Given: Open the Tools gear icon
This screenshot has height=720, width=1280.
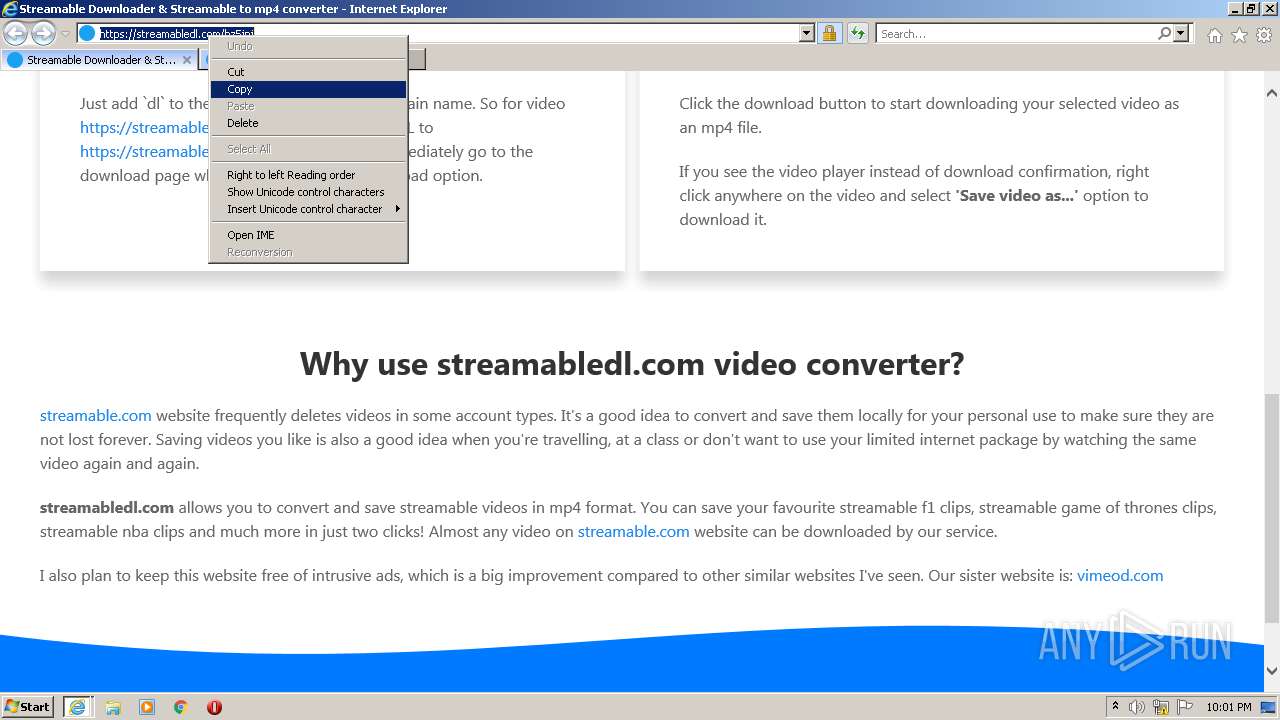Looking at the screenshot, I should click(1264, 35).
